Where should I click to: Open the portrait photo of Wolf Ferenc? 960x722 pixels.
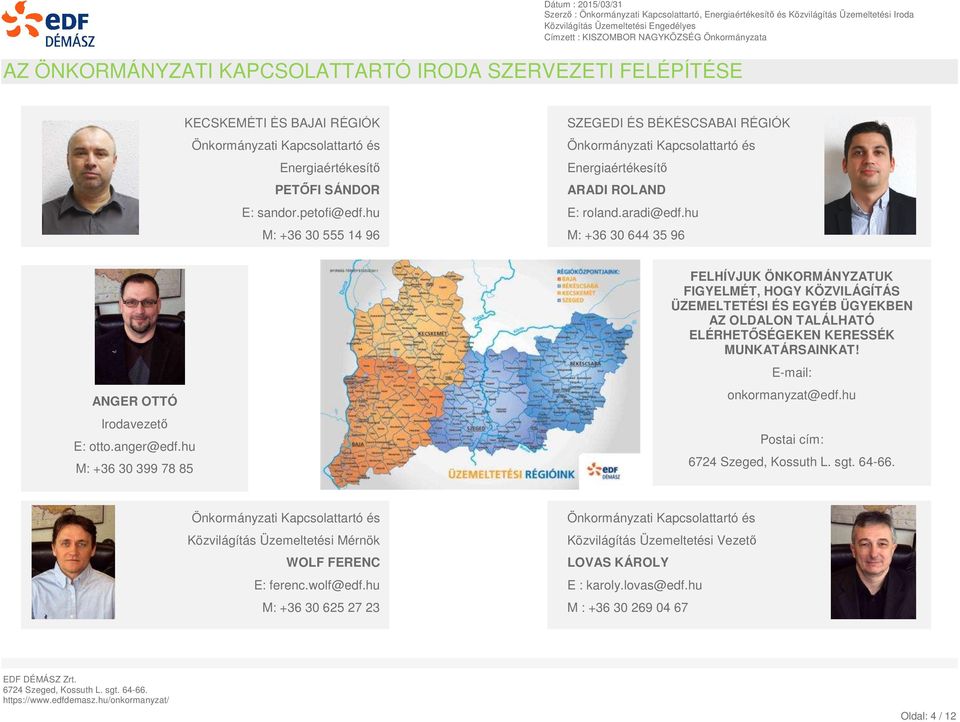coord(73,562)
